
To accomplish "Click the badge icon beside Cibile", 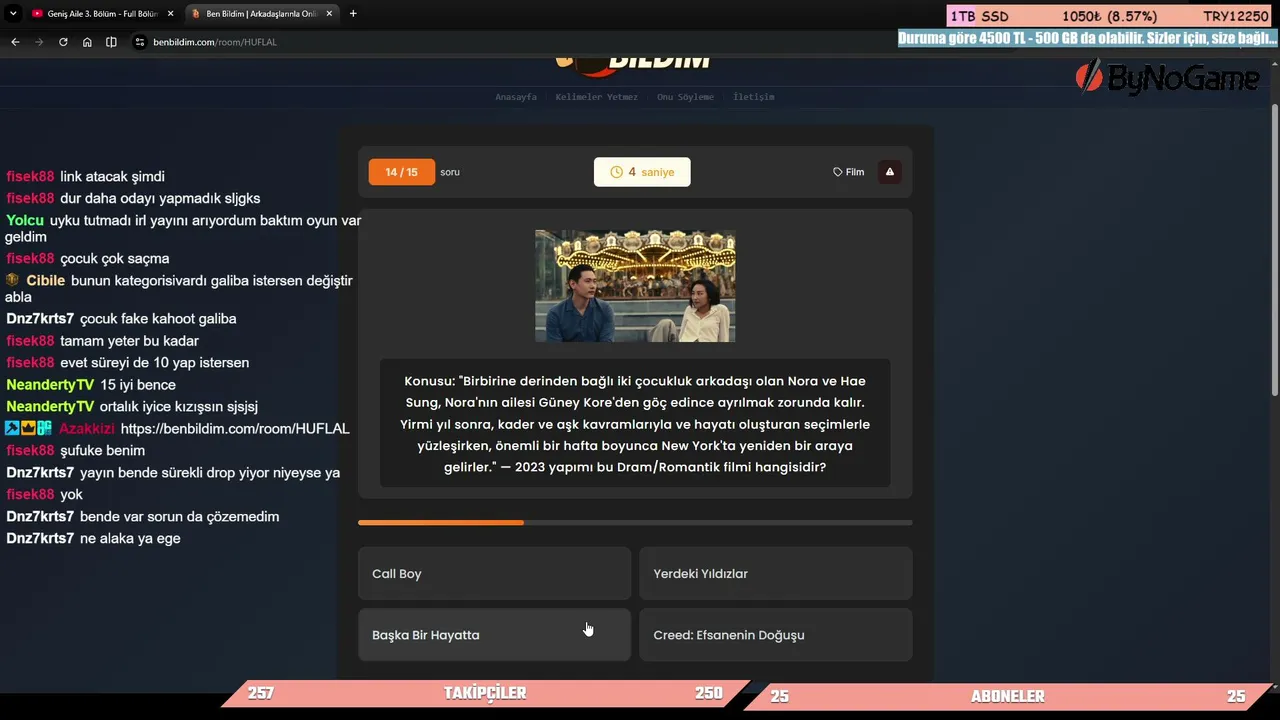I will click(13, 280).
